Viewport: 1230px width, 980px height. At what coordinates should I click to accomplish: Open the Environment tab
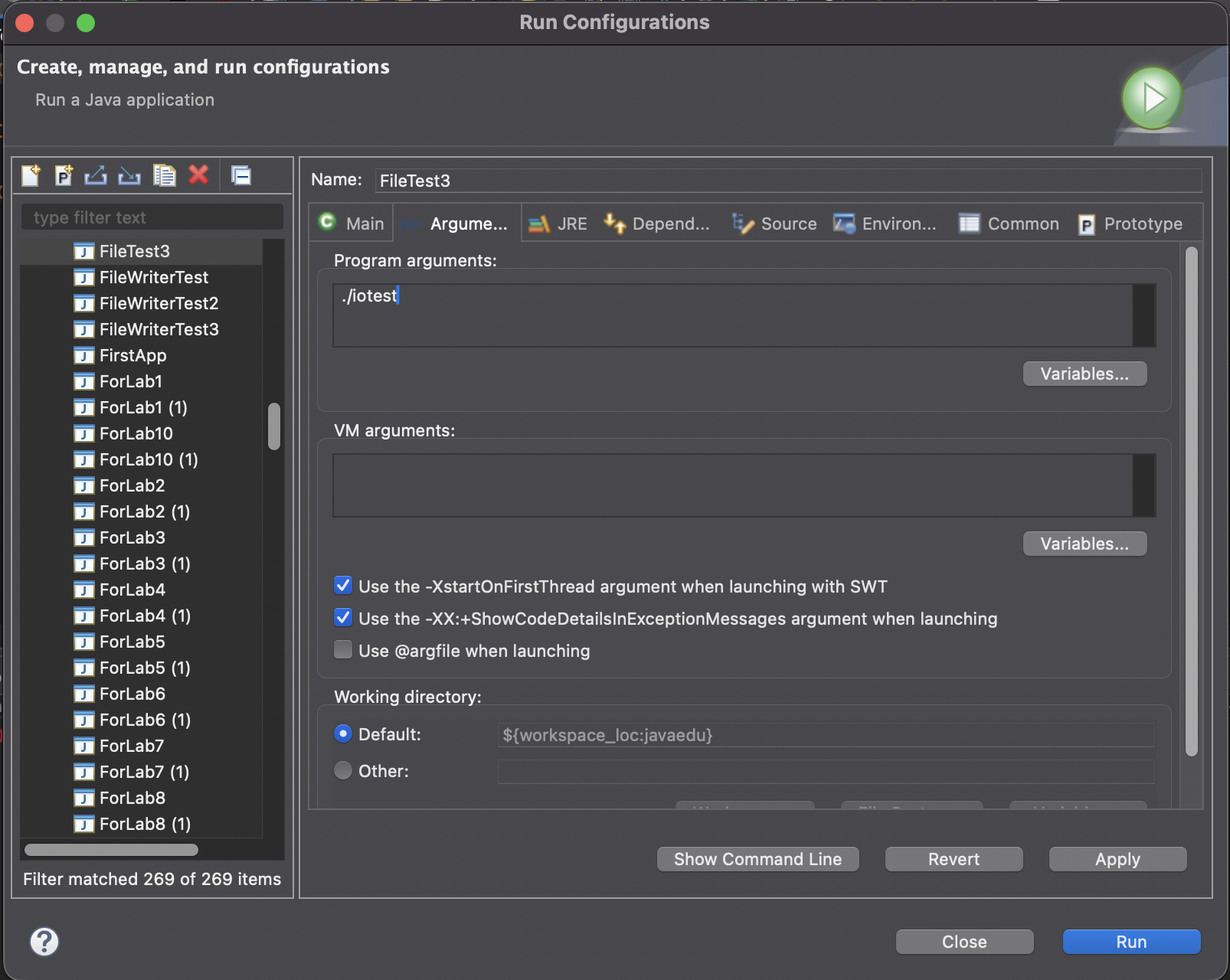pyautogui.click(x=885, y=224)
